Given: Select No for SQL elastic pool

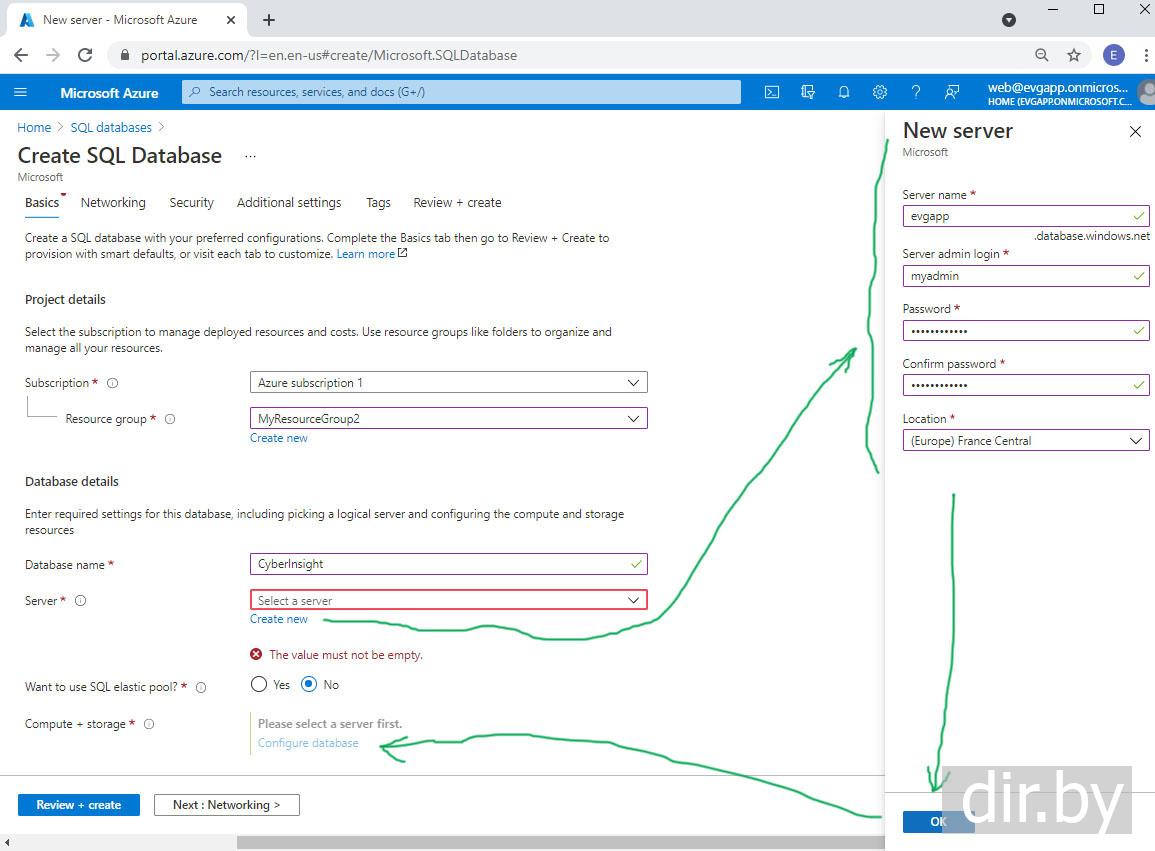Looking at the screenshot, I should pos(309,685).
